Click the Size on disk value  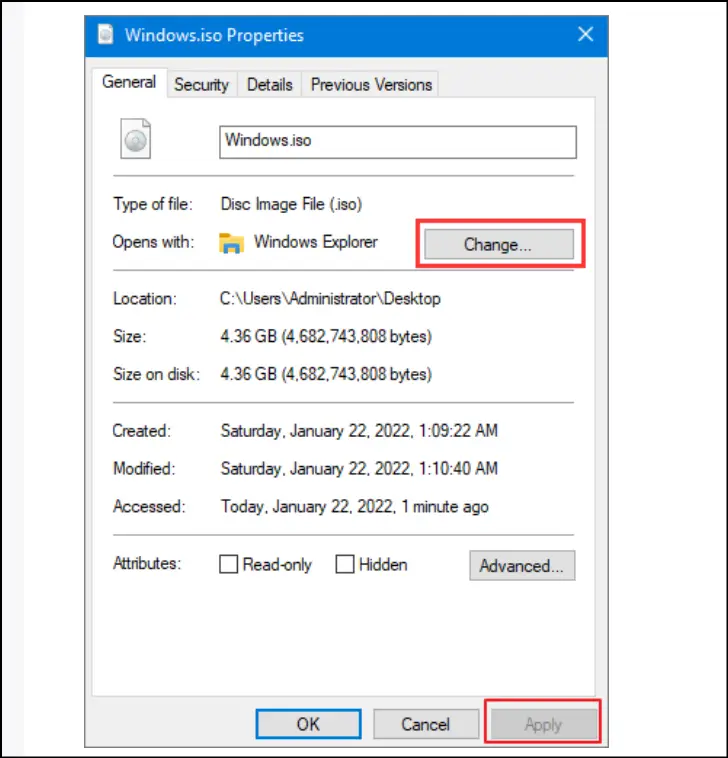[326, 374]
